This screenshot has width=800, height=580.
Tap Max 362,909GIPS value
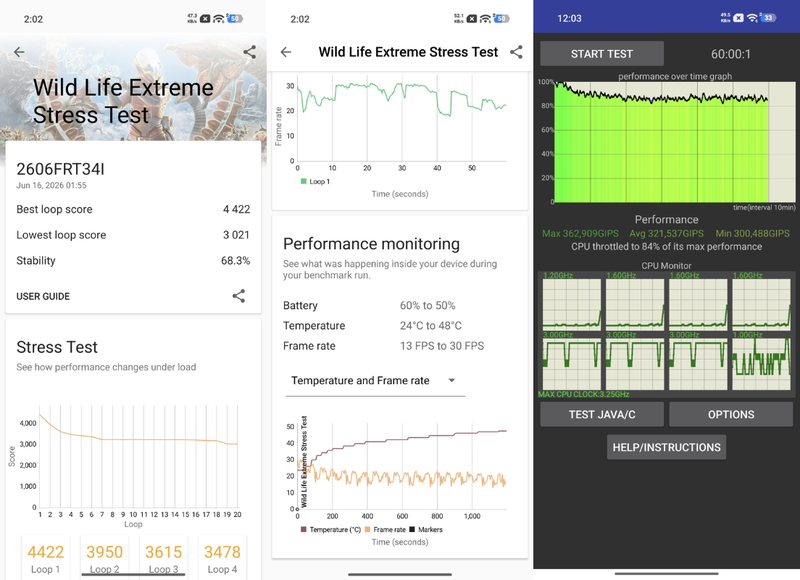point(580,234)
